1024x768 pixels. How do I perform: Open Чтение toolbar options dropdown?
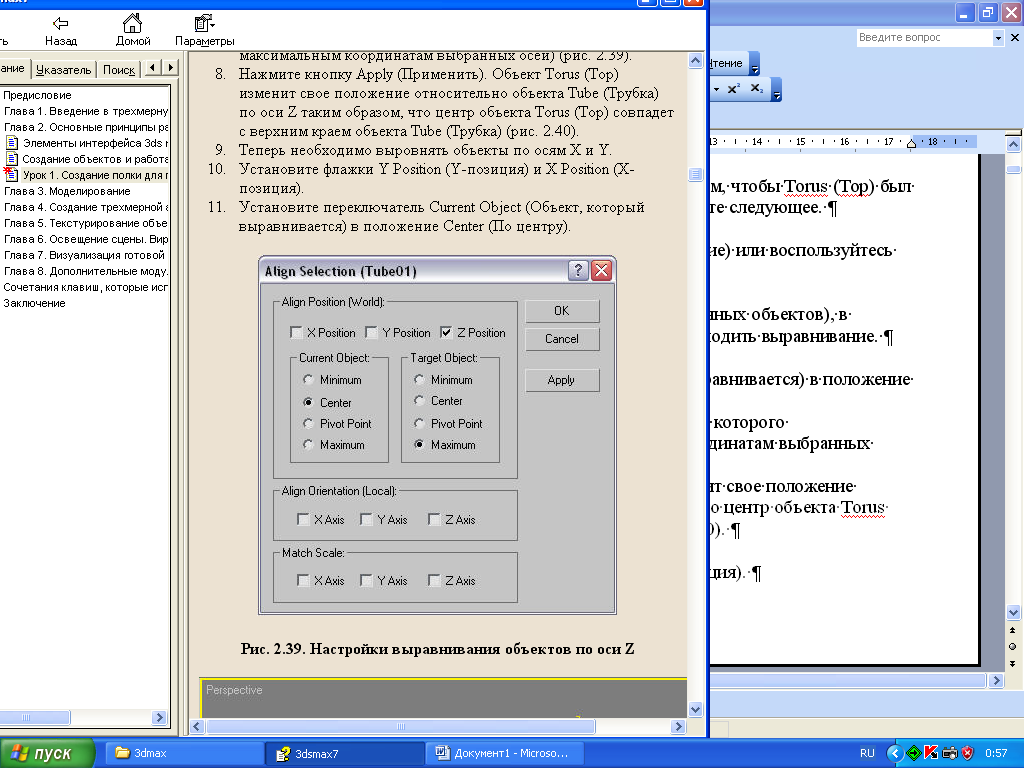click(x=755, y=65)
